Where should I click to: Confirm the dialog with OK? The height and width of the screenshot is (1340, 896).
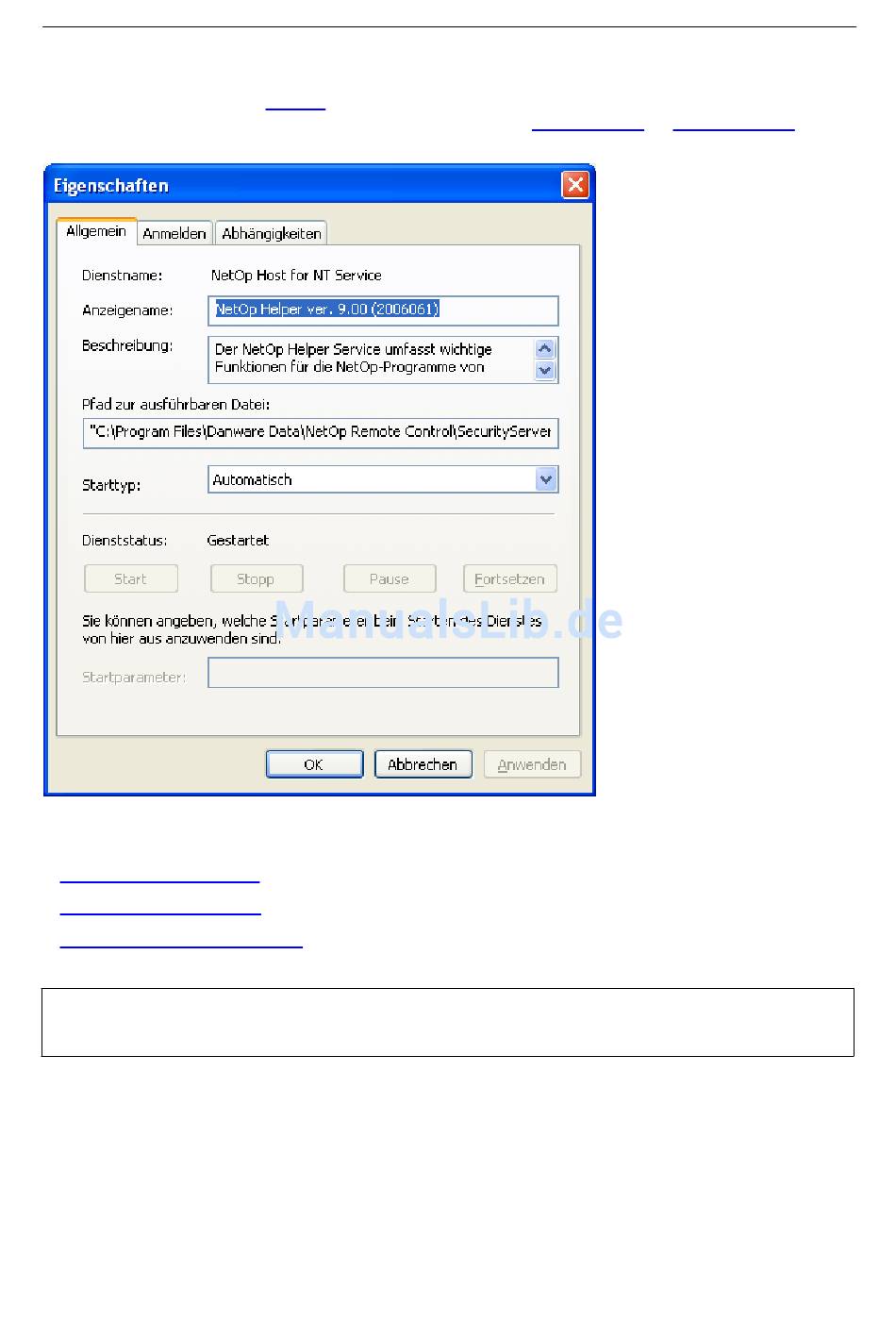314,764
